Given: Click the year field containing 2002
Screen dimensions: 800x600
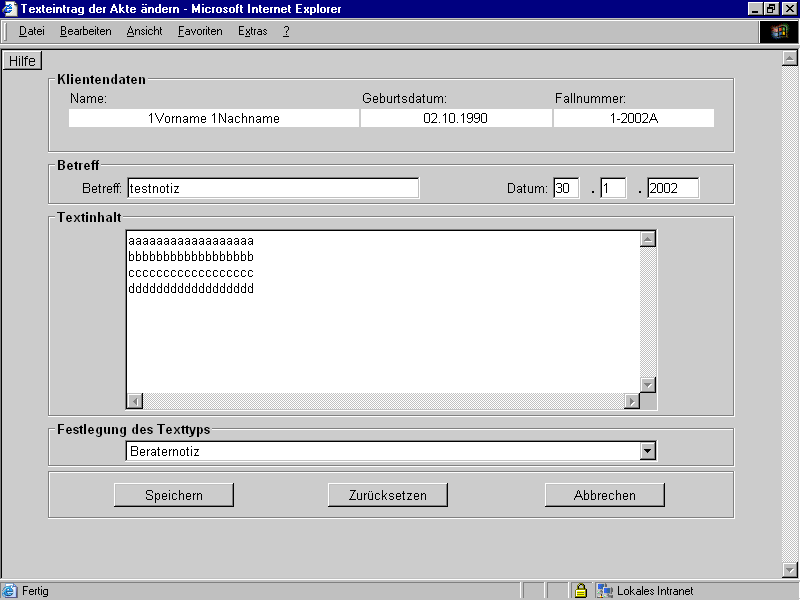Looking at the screenshot, I should tap(672, 188).
